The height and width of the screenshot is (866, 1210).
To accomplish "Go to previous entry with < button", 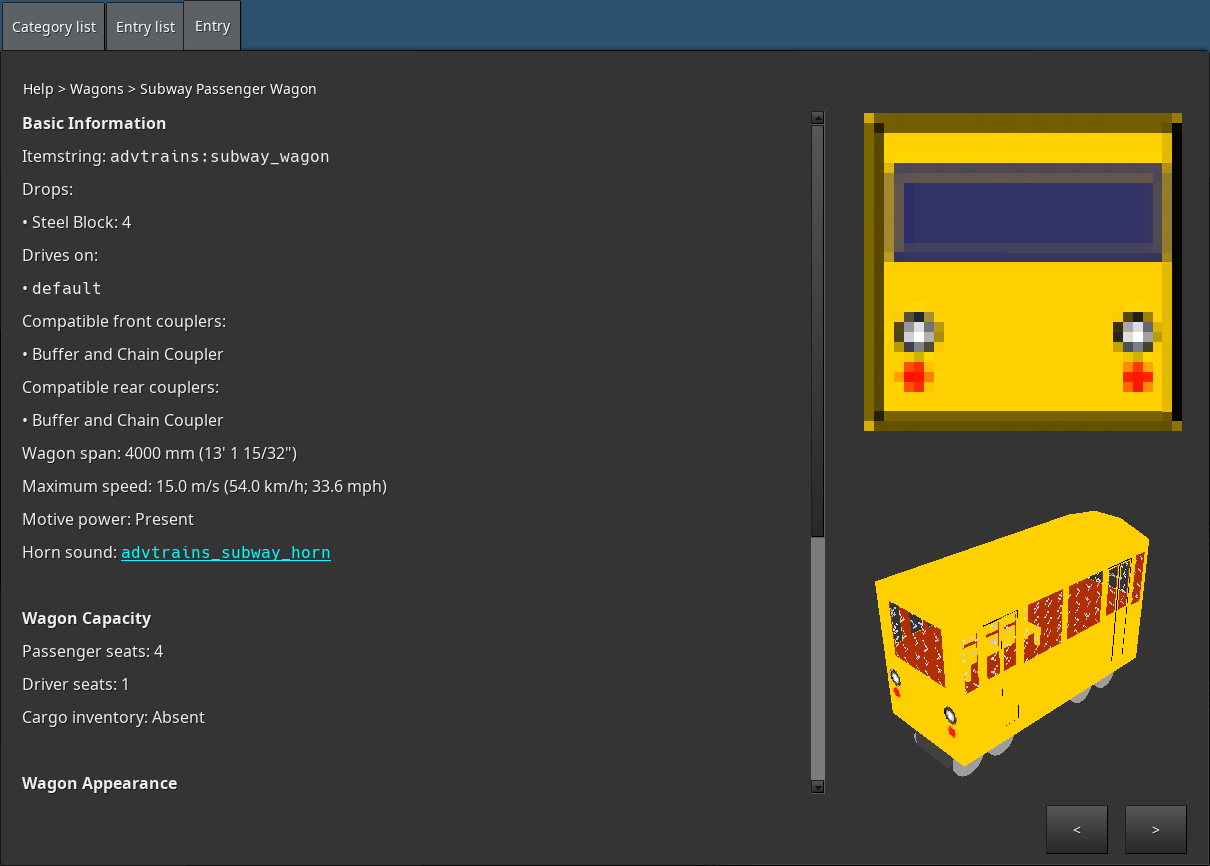I will 1076,829.
